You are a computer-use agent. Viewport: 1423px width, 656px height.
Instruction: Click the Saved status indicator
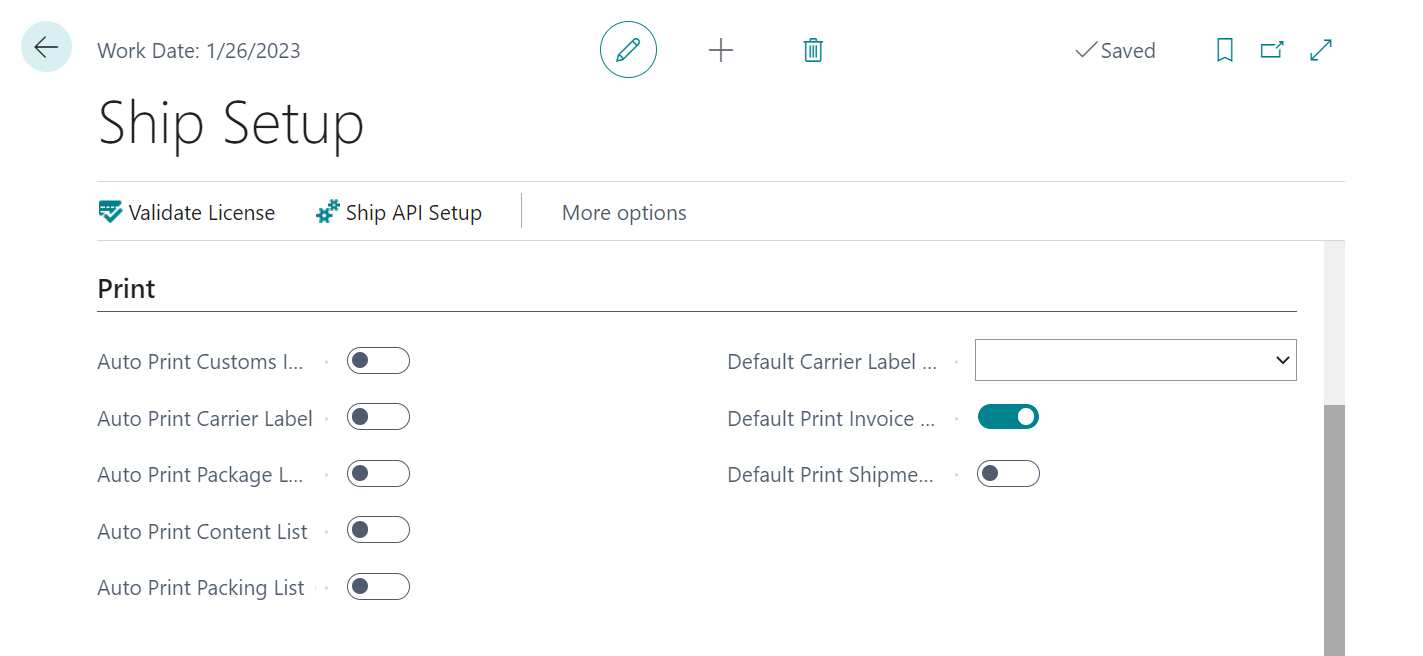coord(1115,51)
